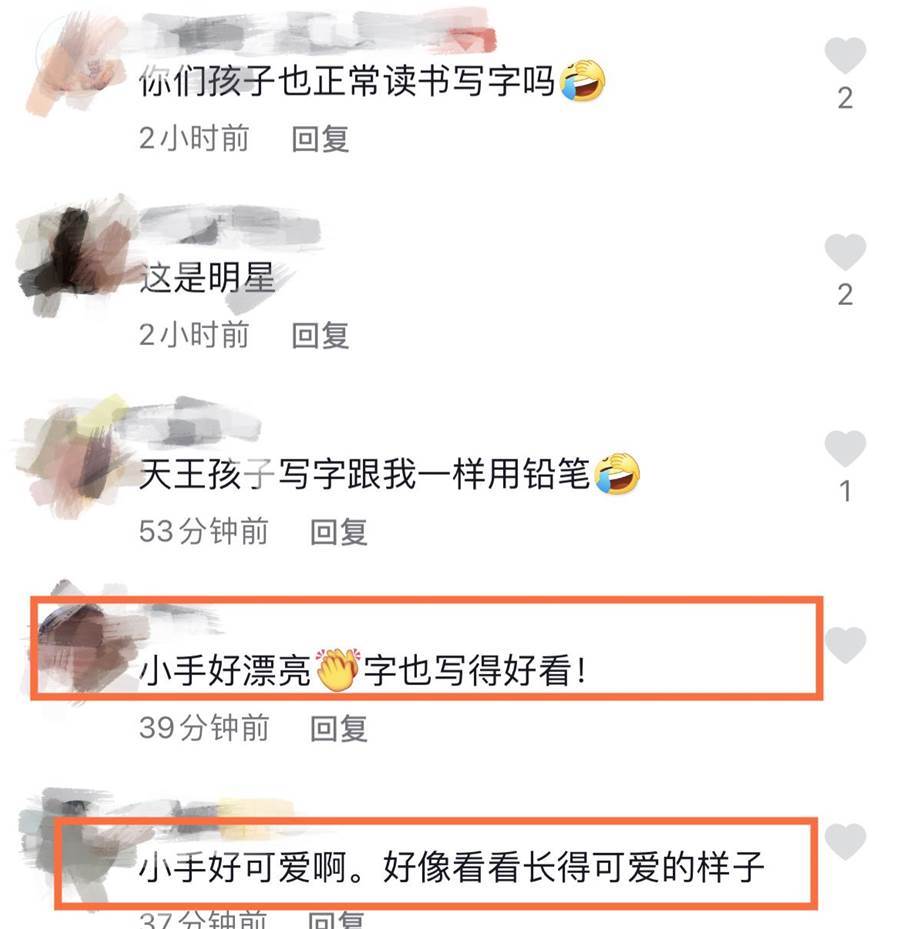The image size is (900, 929).
Task: Reply to the 这是明星 comment
Action: click(320, 336)
